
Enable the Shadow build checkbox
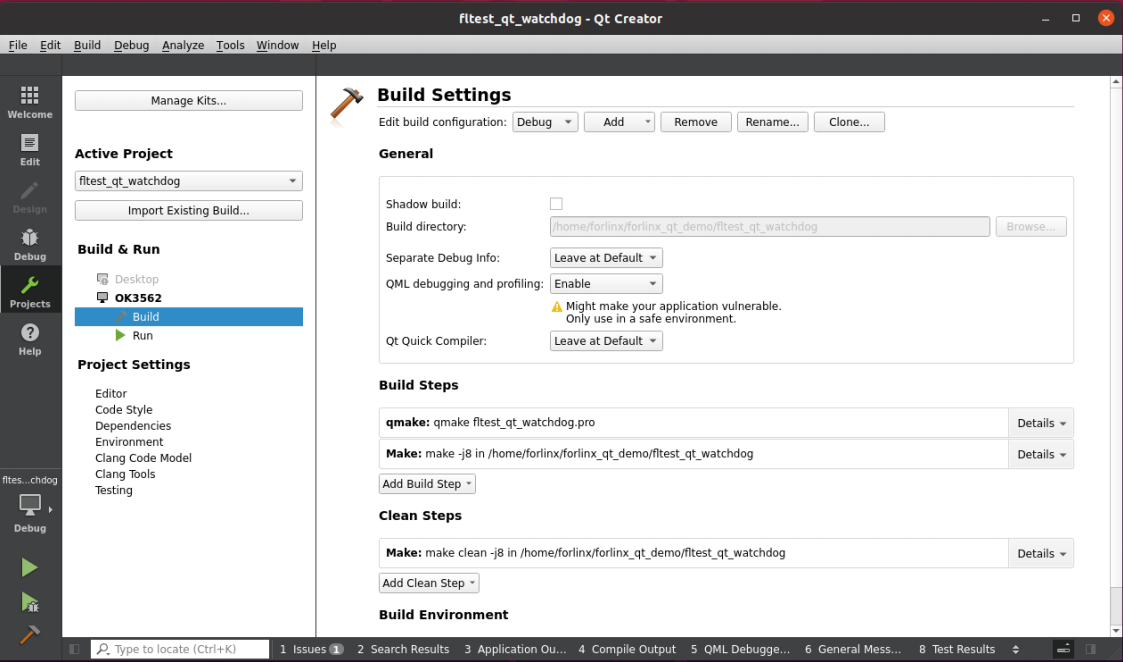556,204
